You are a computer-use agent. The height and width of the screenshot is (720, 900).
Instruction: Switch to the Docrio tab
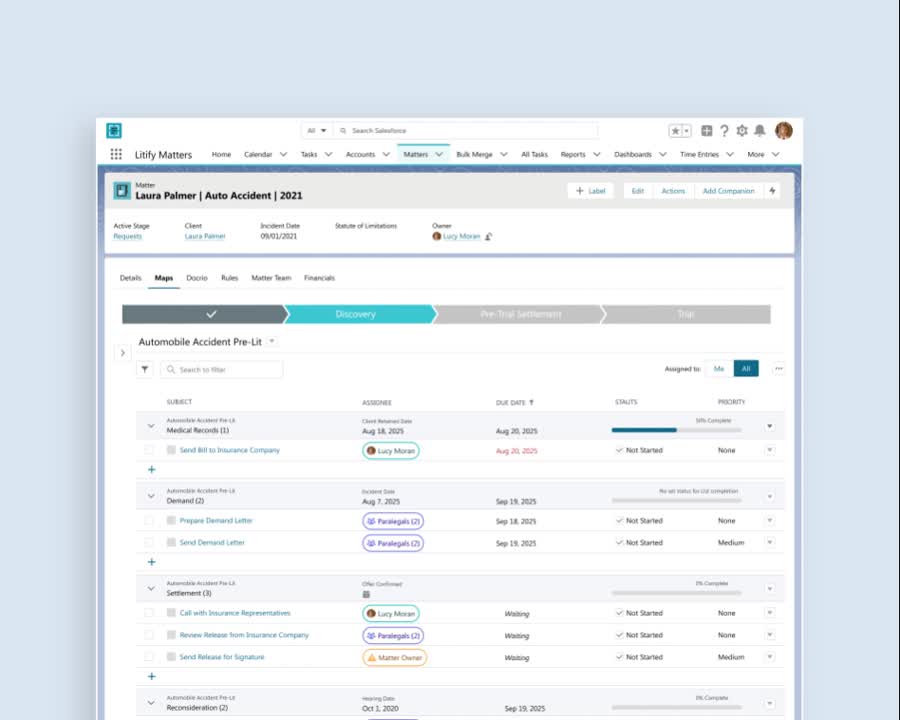tap(197, 278)
